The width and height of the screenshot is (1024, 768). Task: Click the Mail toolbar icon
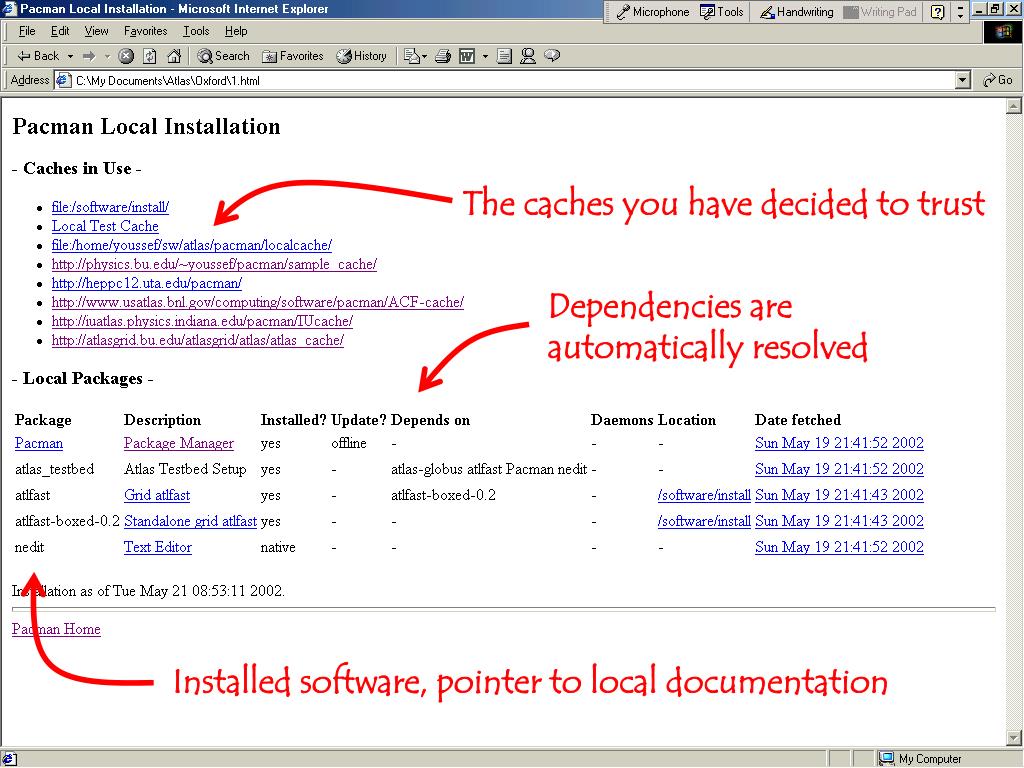[x=411, y=56]
